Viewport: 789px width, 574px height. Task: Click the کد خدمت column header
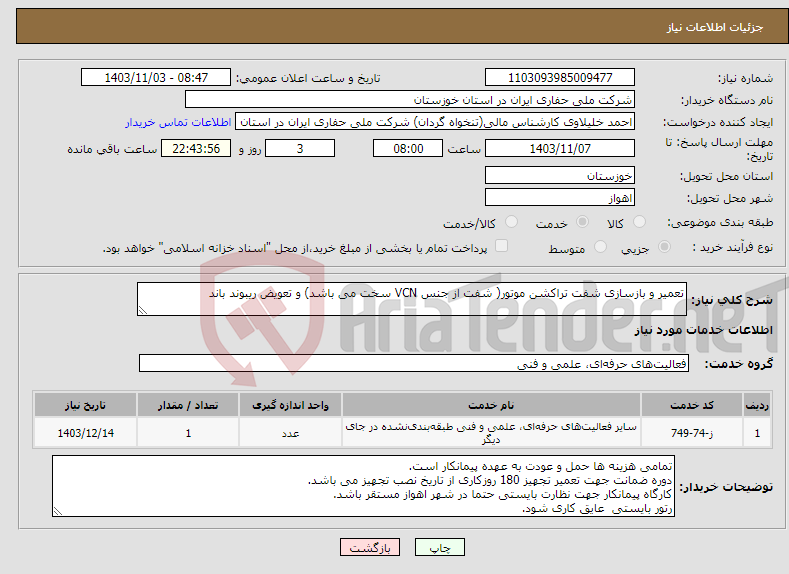coord(692,405)
